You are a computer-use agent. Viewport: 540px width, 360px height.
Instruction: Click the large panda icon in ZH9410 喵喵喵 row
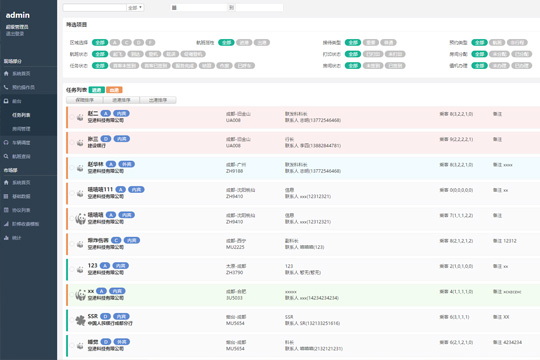click(x=81, y=218)
